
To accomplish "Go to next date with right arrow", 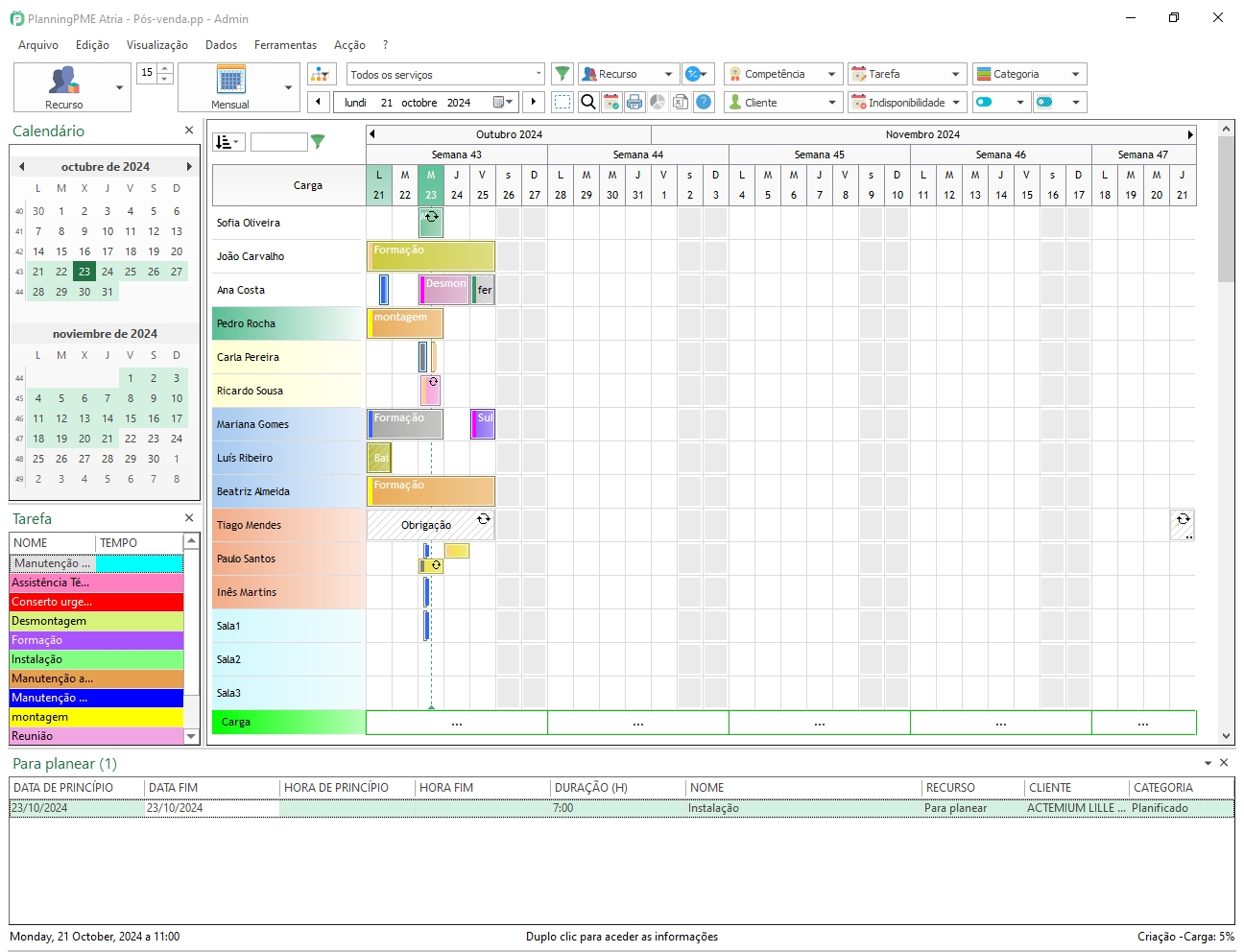I will (534, 102).
